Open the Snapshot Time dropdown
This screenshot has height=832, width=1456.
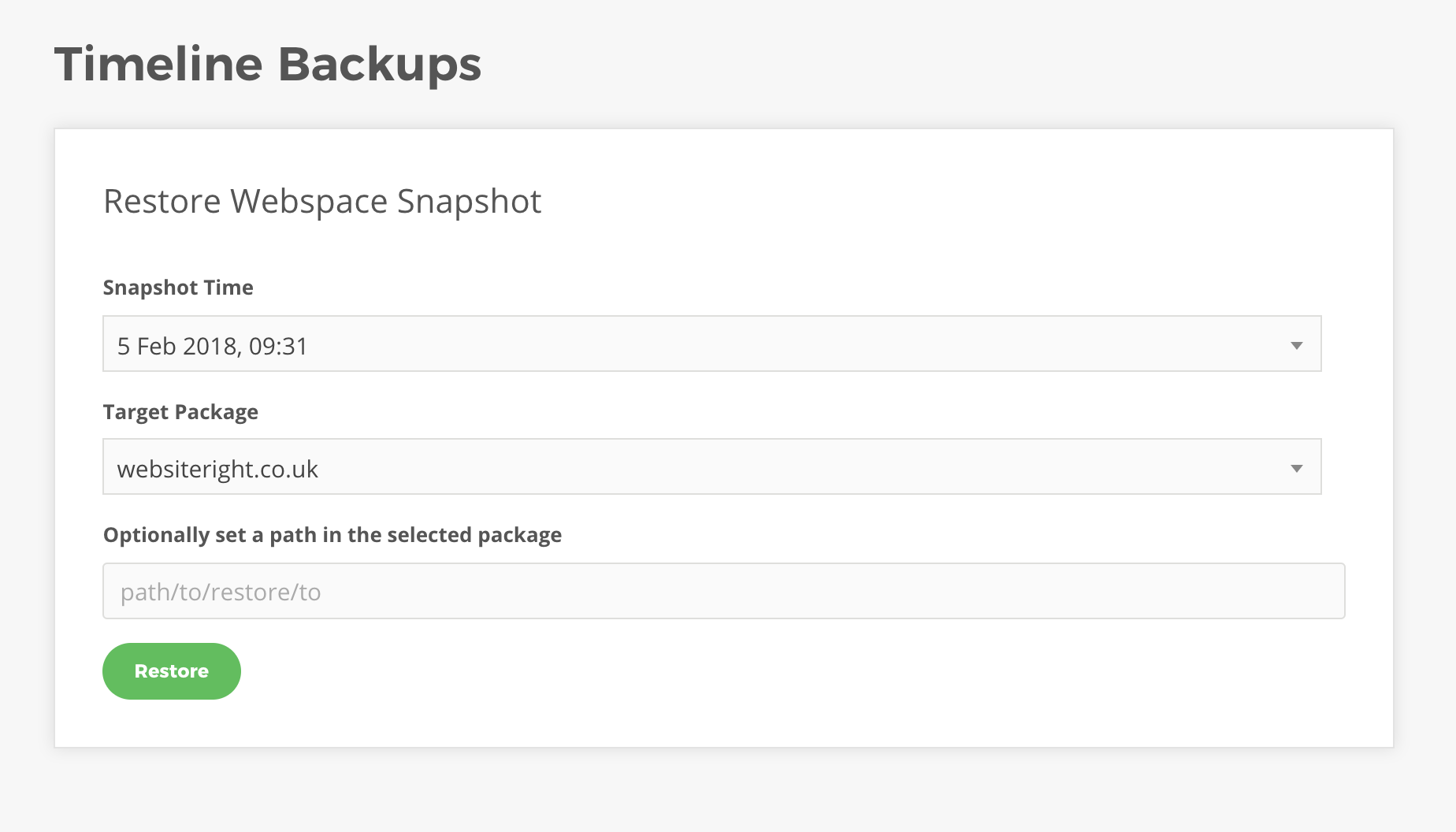711,344
